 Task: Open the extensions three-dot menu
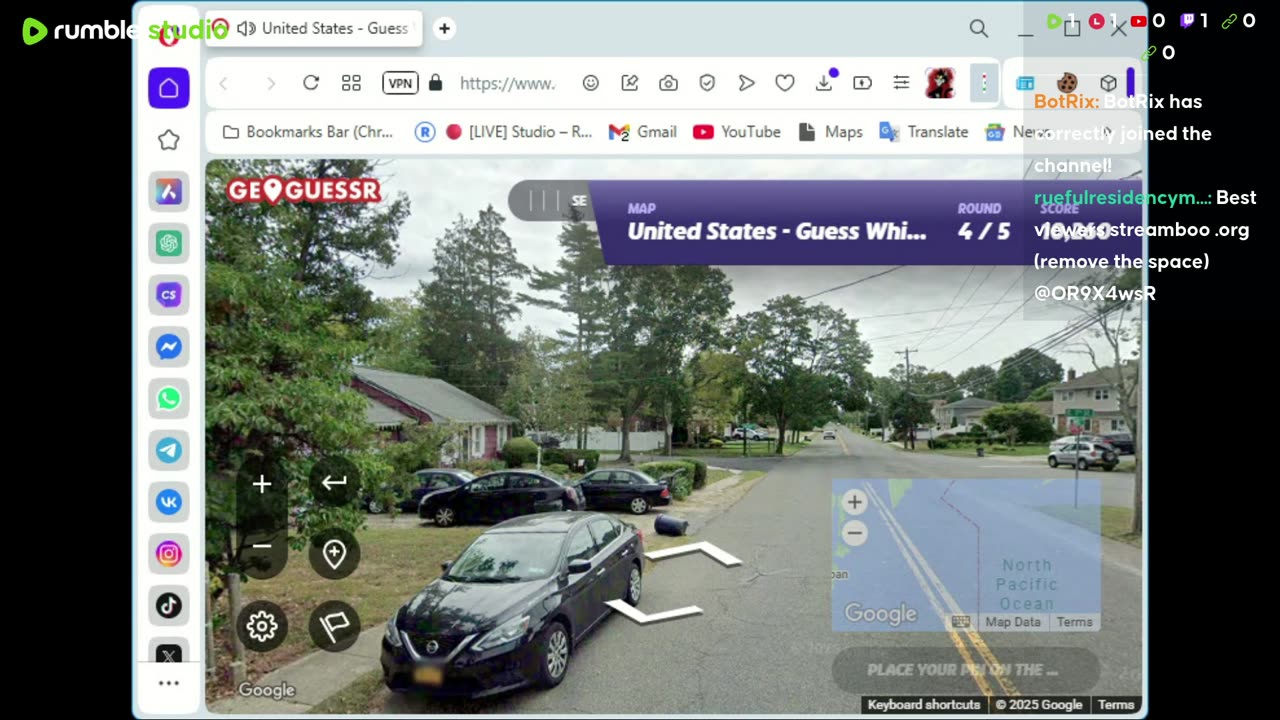pos(984,83)
